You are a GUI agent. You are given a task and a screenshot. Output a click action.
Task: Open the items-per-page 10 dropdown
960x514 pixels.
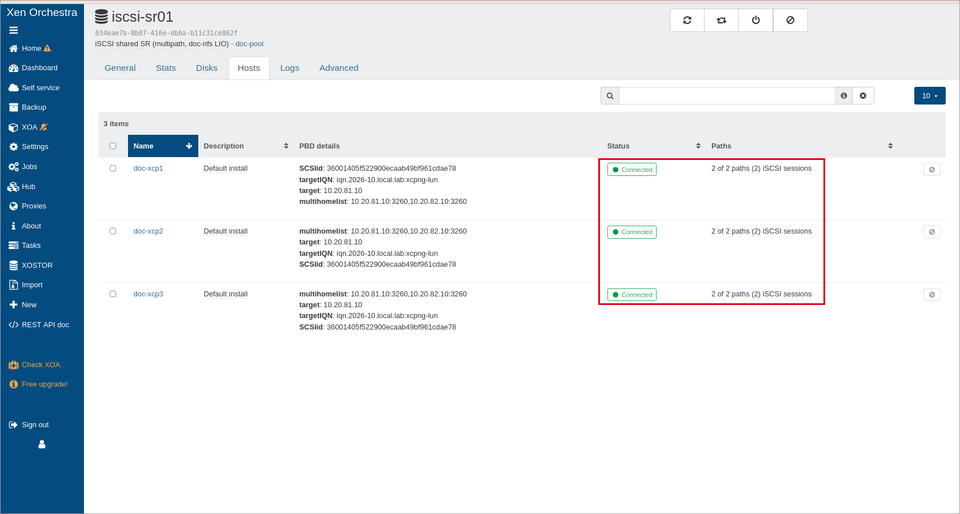click(x=929, y=96)
